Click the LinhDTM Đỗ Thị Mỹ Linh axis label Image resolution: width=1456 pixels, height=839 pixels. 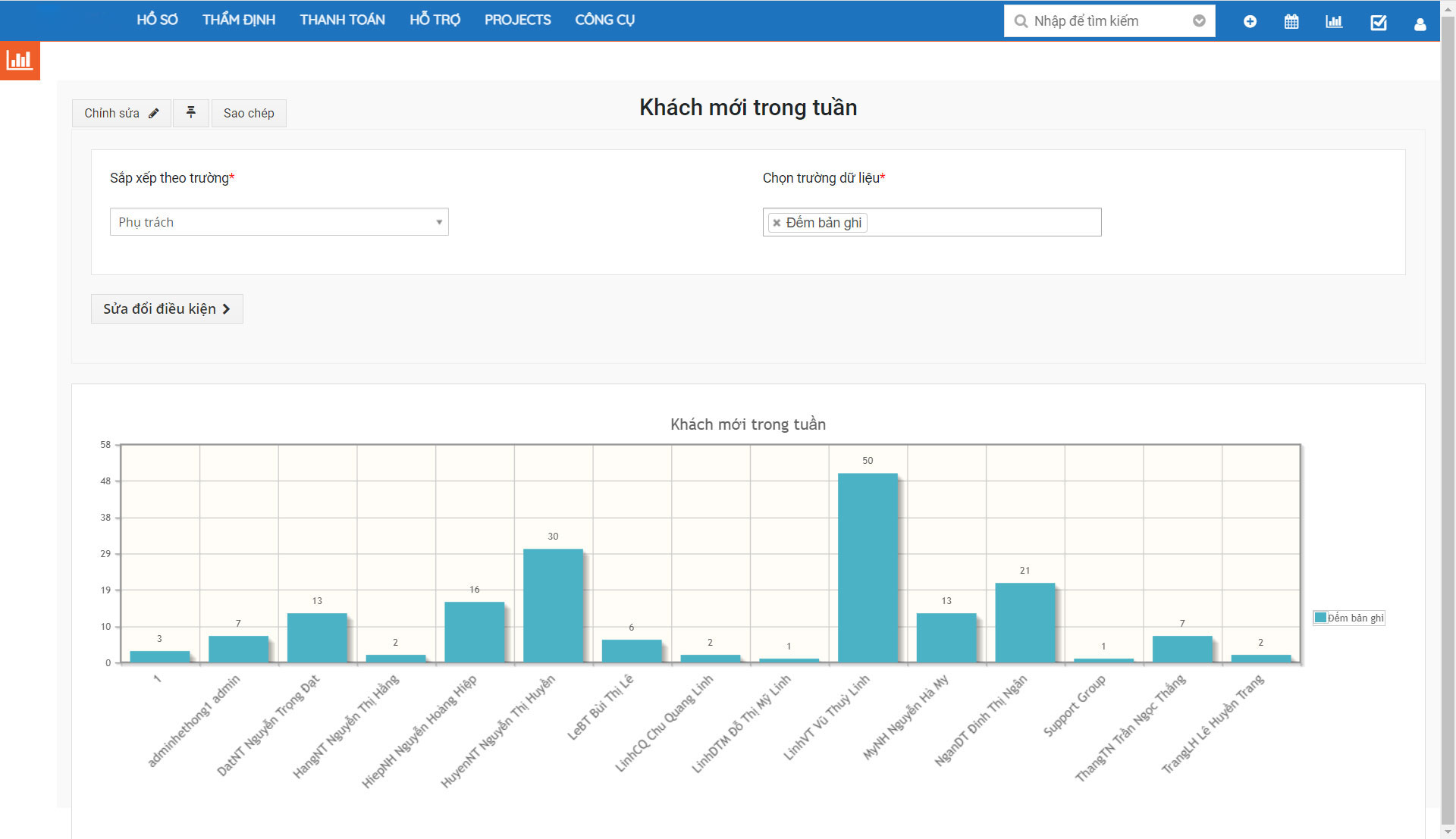(x=741, y=724)
